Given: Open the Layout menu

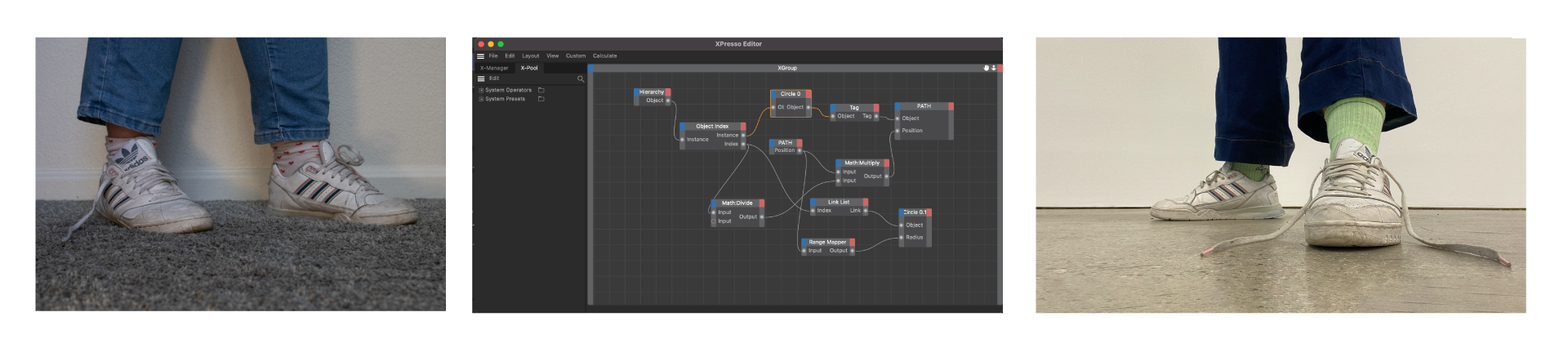Looking at the screenshot, I should [x=530, y=56].
